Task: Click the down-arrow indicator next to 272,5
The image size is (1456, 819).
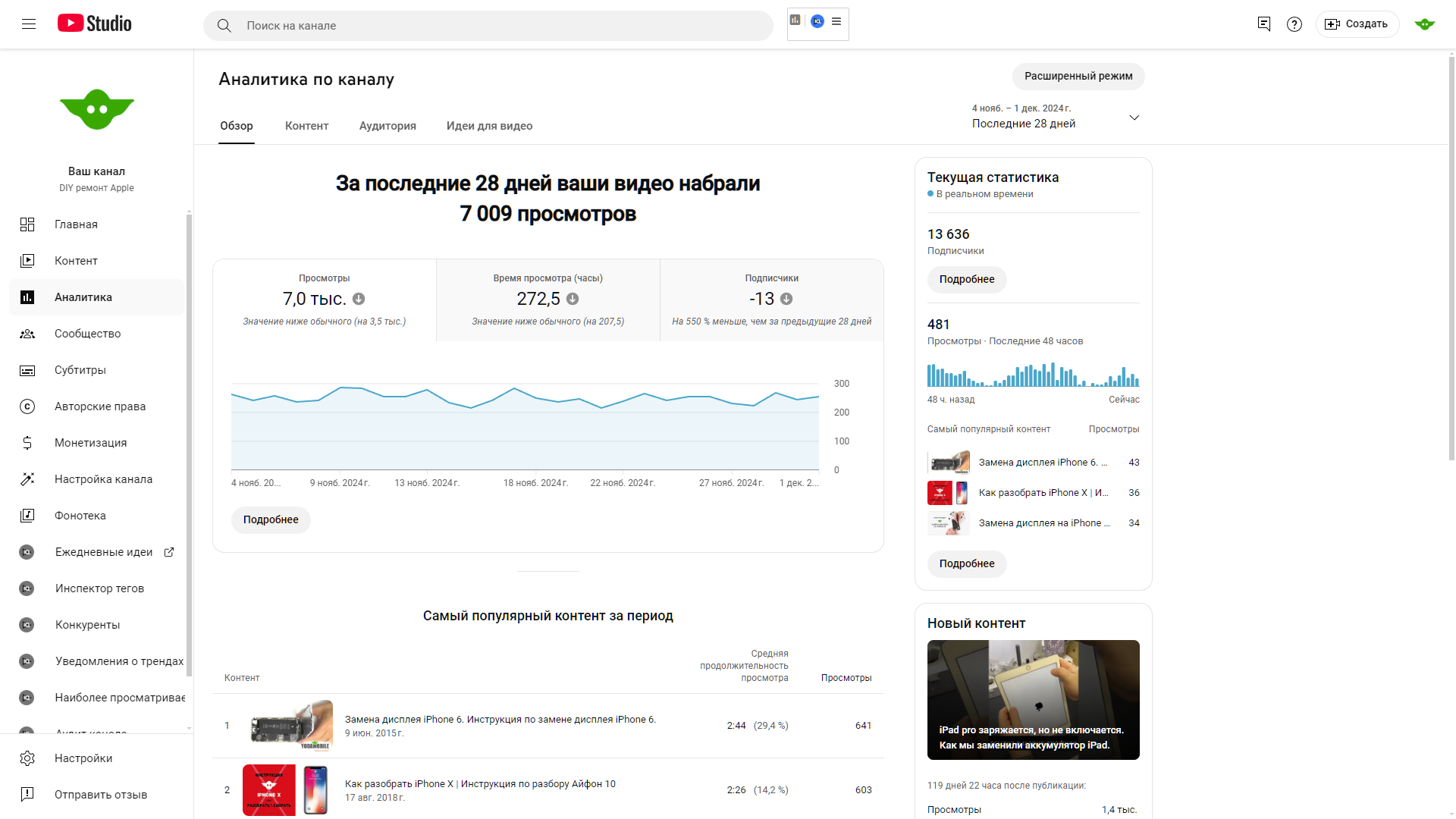Action: pyautogui.click(x=573, y=300)
